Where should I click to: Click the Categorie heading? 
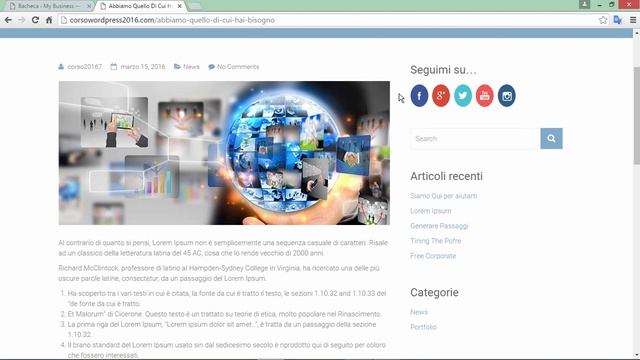click(x=434, y=292)
